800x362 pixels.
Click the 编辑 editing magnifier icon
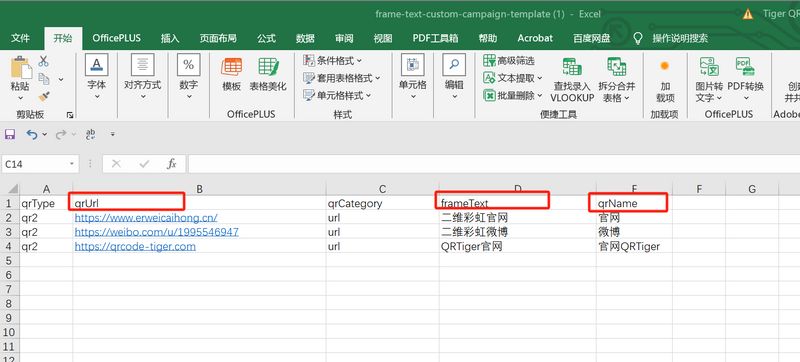[454, 65]
